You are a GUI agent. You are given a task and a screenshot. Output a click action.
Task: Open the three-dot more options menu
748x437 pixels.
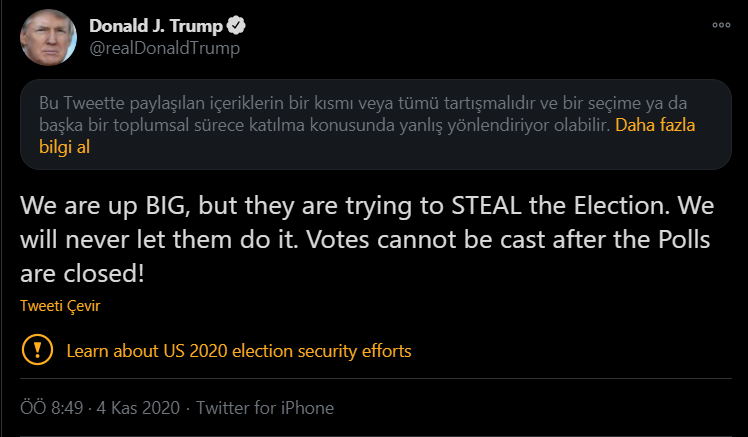721,24
